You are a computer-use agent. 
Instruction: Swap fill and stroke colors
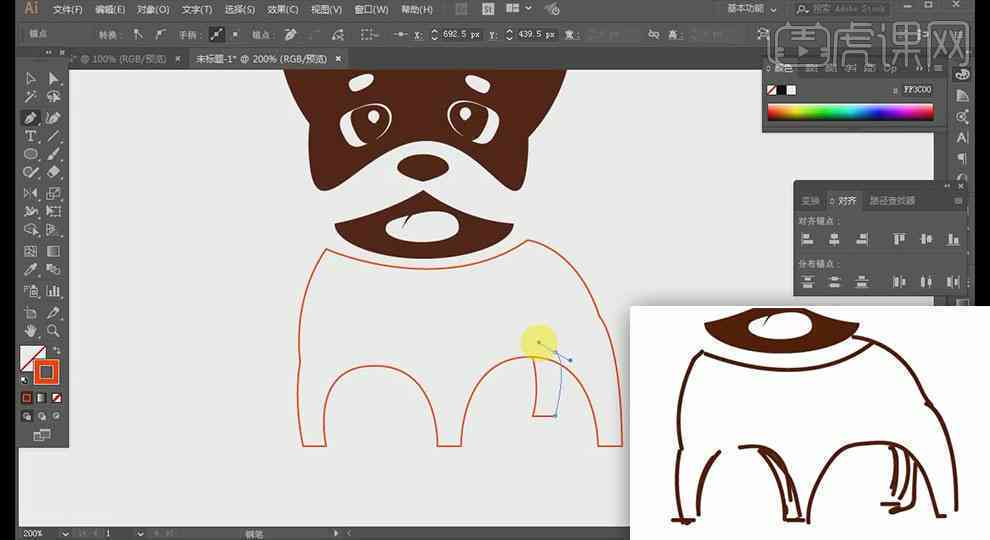click(56, 350)
